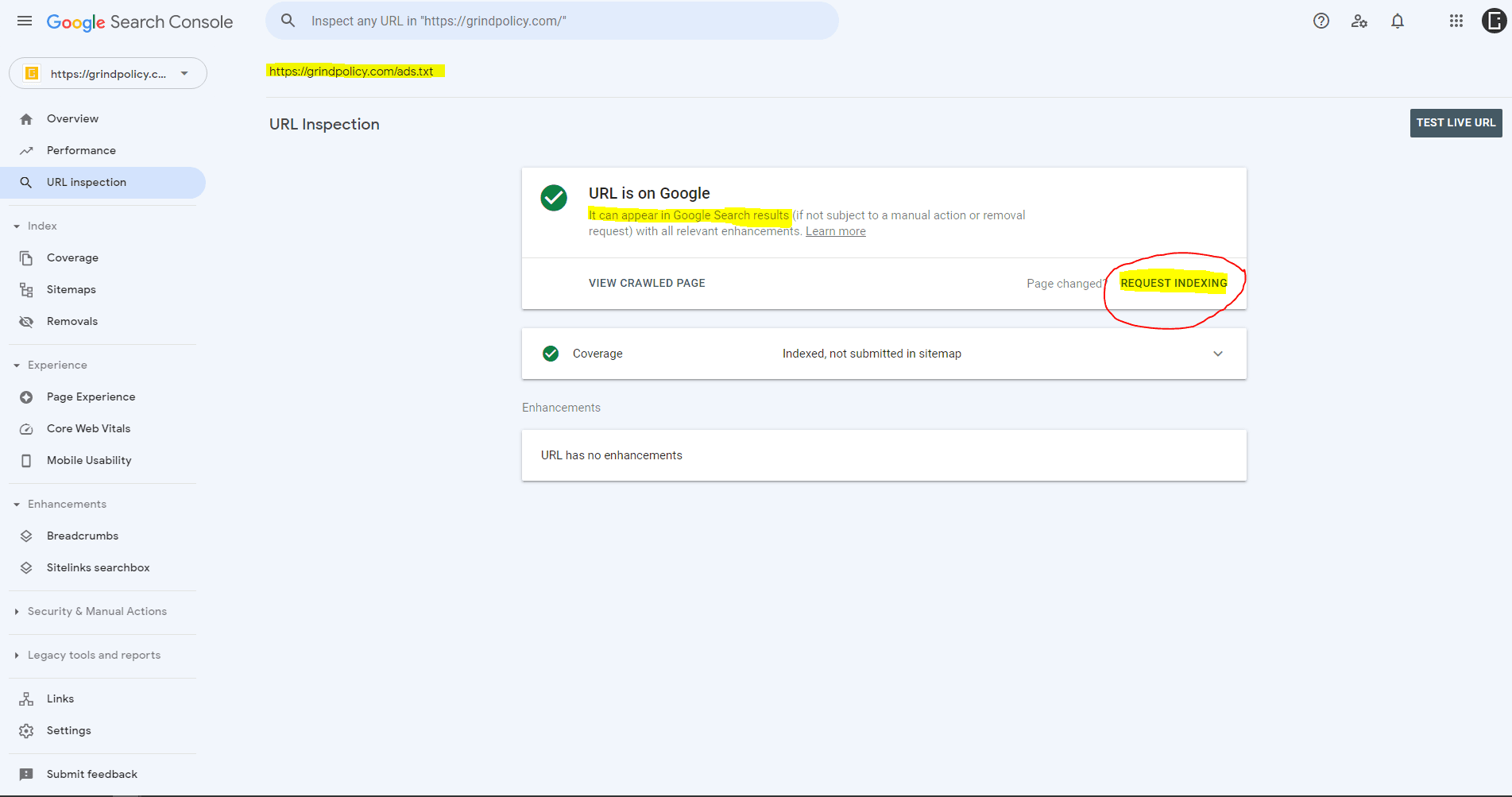Expand Security & Manual Actions
Viewport: 1512px width, 797px height.
pos(17,612)
